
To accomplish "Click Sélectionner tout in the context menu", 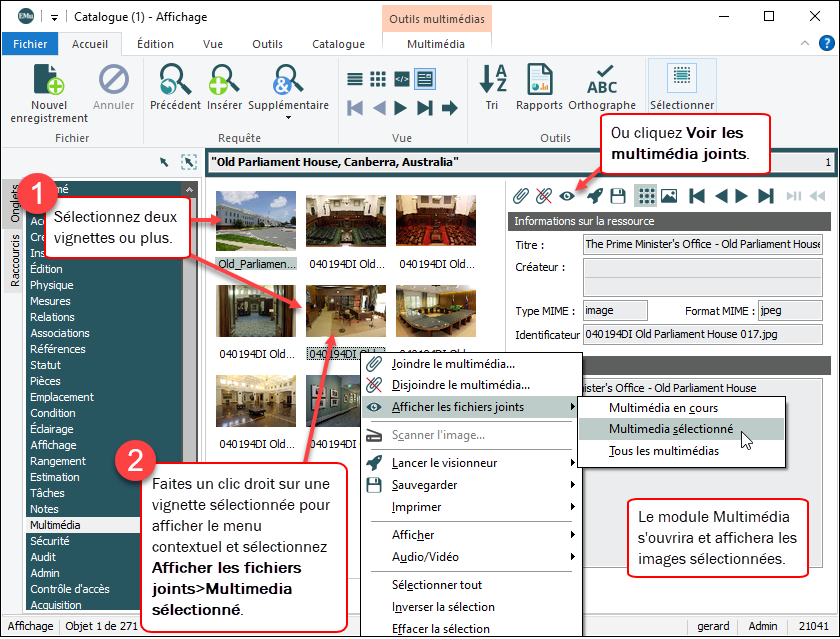I will point(437,585).
